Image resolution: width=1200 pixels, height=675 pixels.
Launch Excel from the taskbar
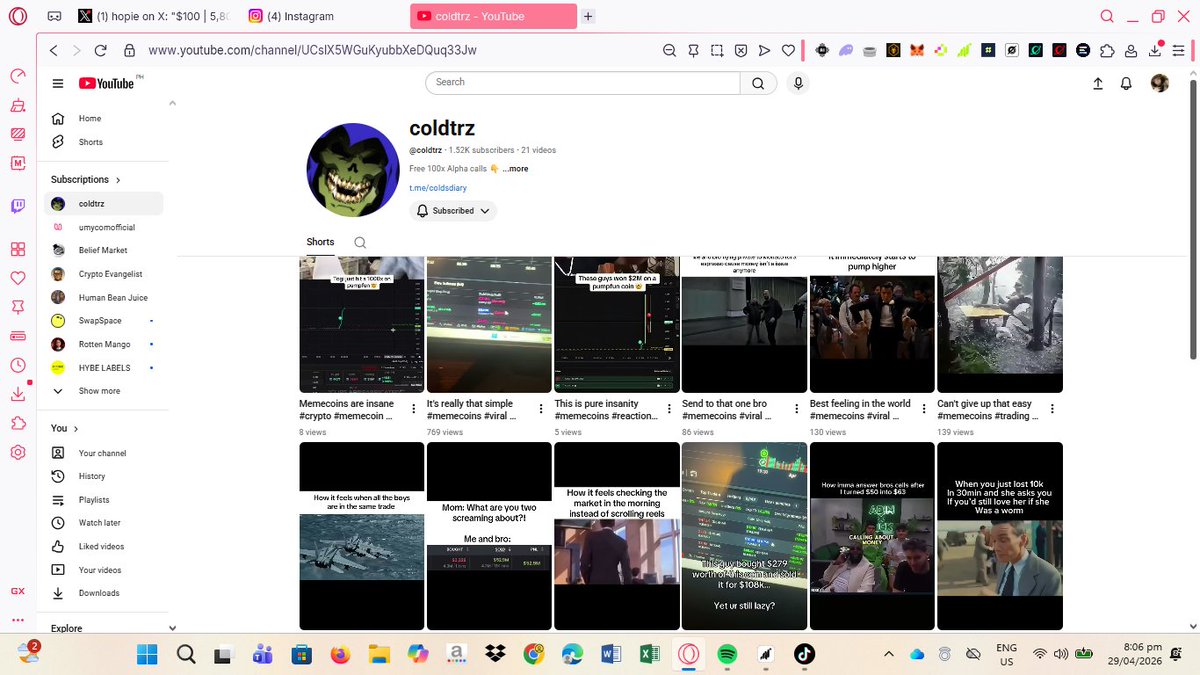pos(649,654)
